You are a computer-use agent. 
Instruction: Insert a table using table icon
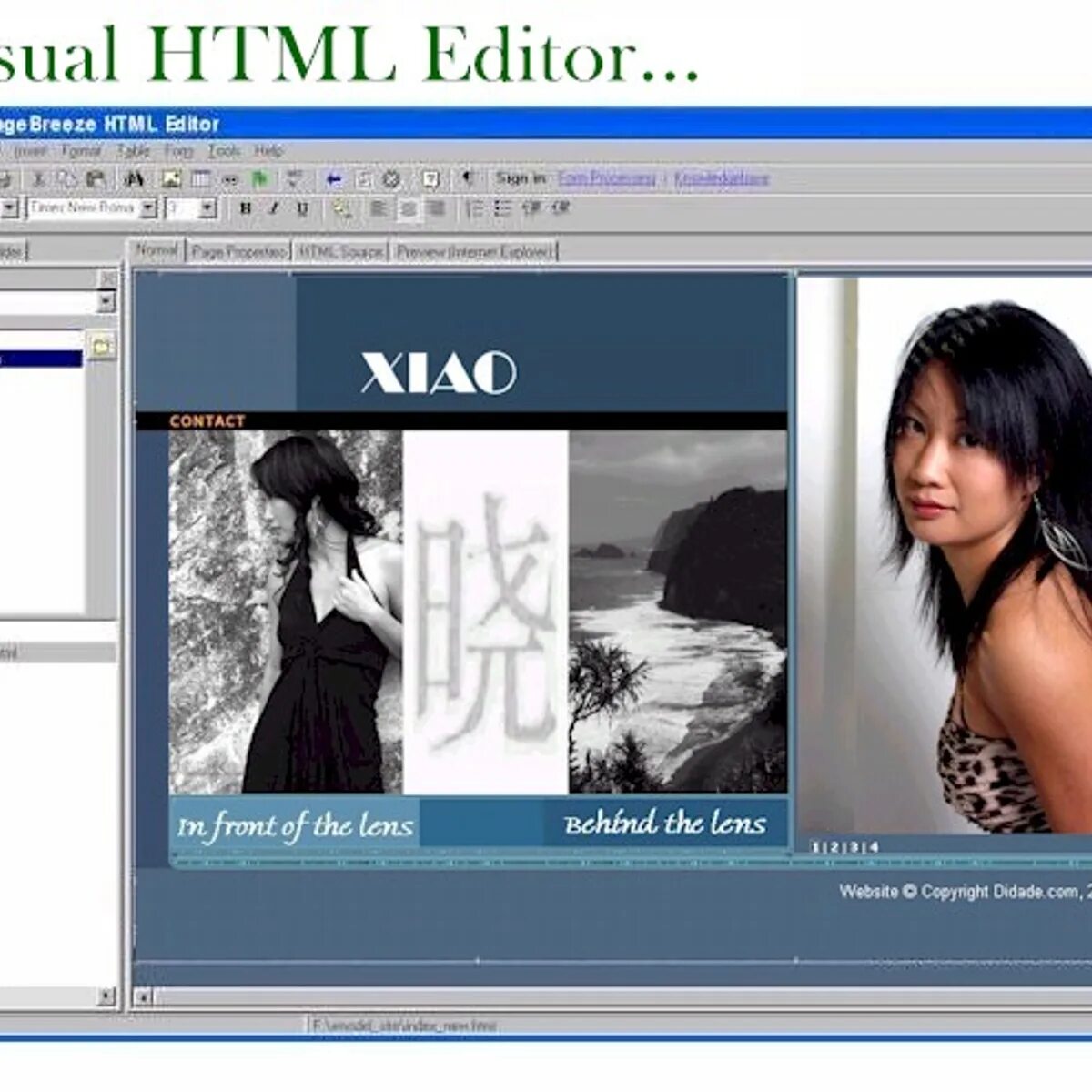pos(200,179)
